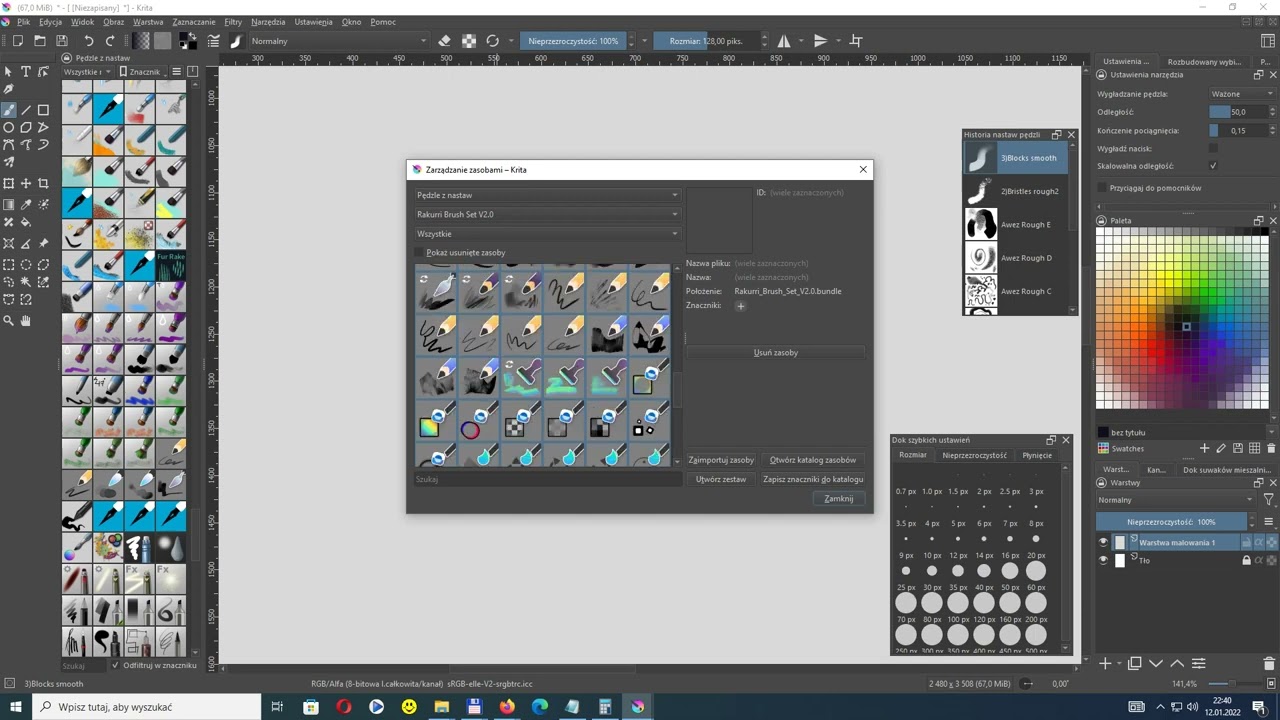Uncheck 'Skalowalna odległość' option
This screenshot has height=720, width=1280.
coord(1213,166)
